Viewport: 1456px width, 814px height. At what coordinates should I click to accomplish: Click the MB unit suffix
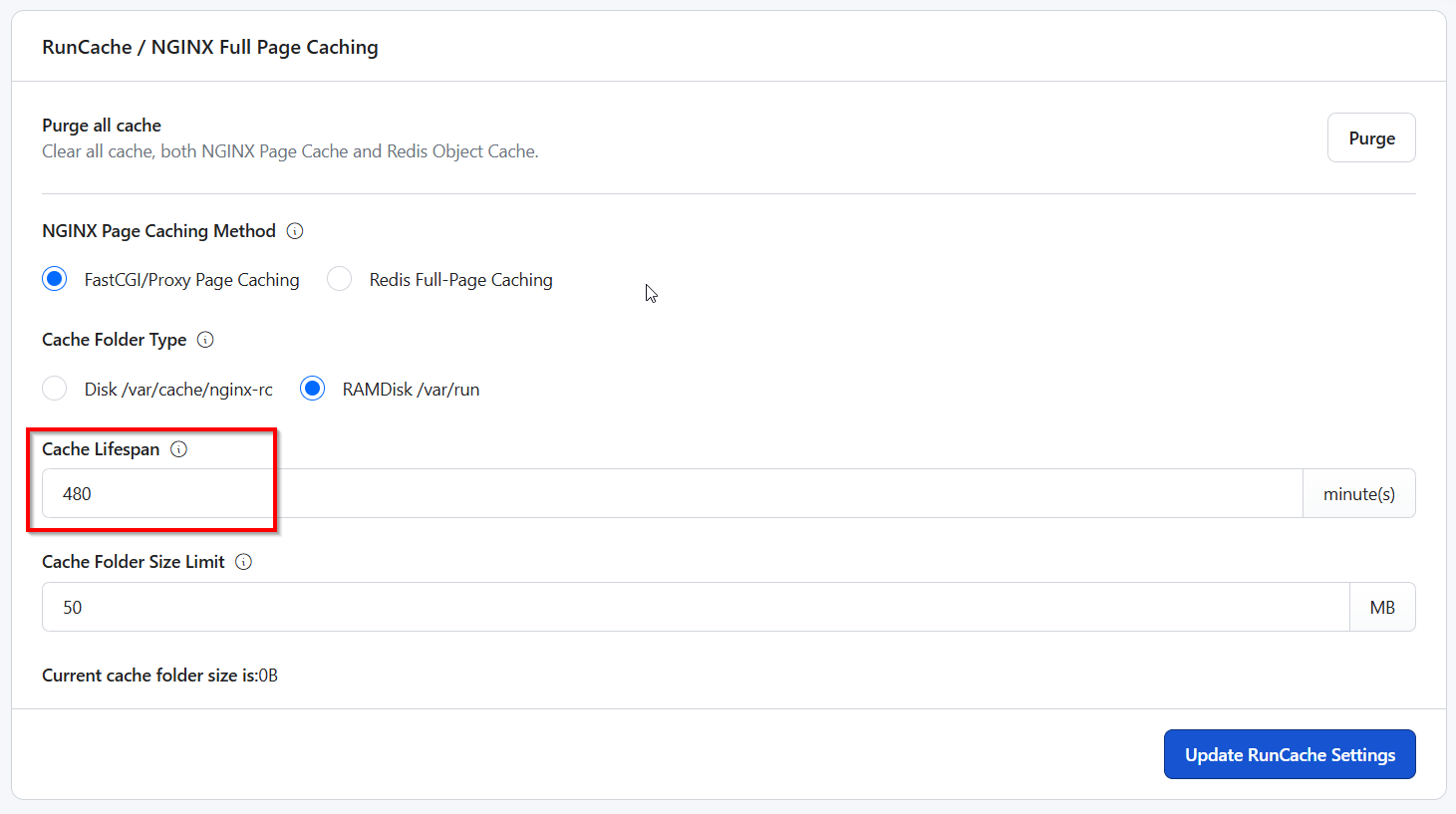[1381, 608]
